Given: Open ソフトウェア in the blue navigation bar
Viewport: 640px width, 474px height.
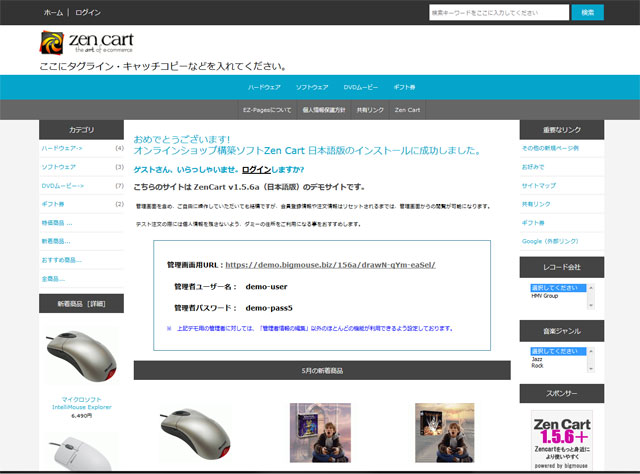Looking at the screenshot, I should [x=312, y=87].
